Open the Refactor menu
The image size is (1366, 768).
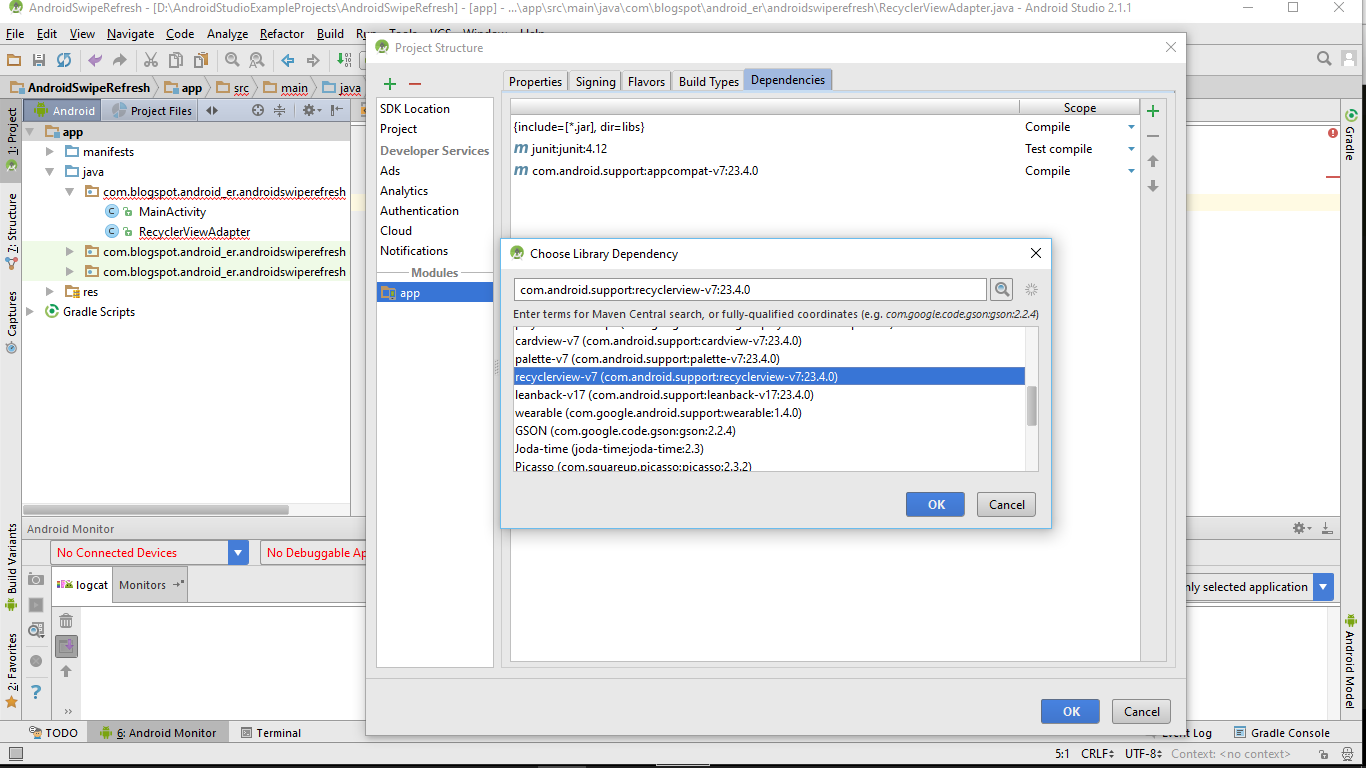coord(282,34)
